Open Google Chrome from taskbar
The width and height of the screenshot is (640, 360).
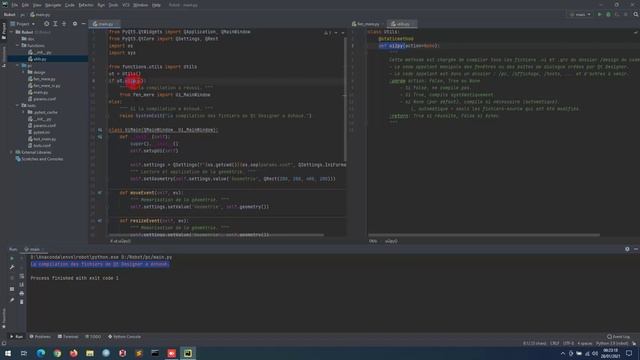[57, 353]
